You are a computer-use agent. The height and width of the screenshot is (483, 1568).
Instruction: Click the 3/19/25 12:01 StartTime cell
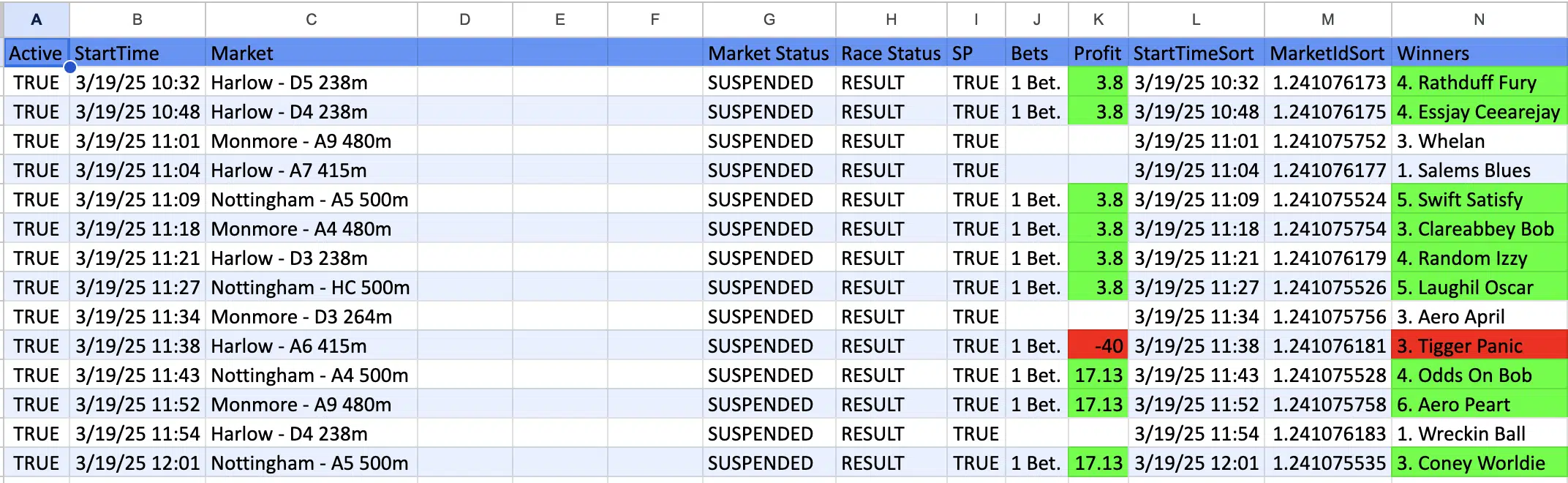click(137, 463)
